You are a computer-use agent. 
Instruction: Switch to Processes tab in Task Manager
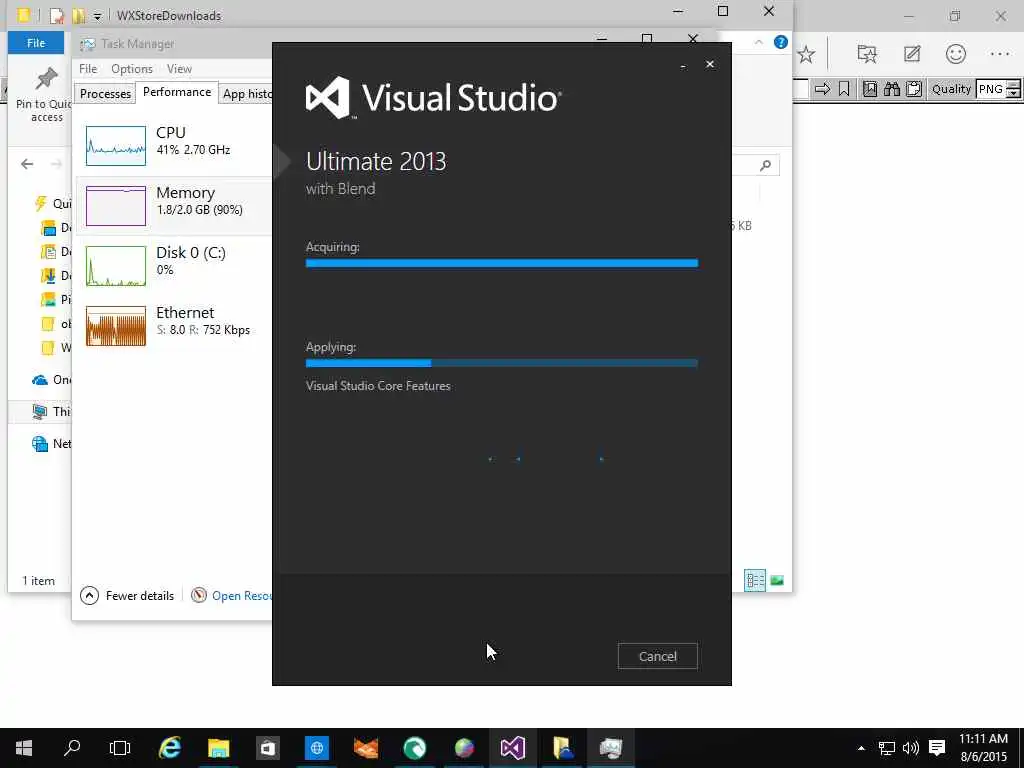(x=105, y=94)
